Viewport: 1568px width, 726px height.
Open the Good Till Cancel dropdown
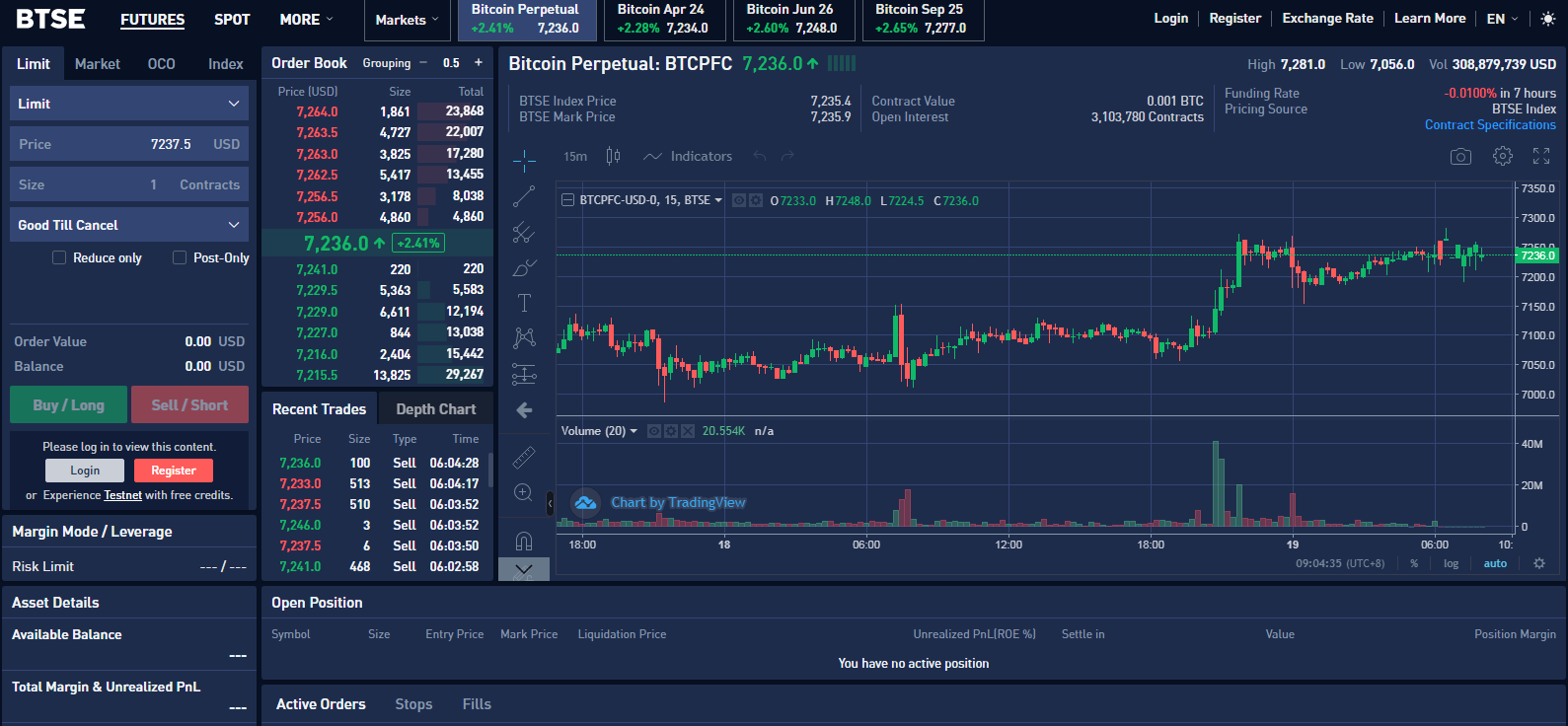(x=129, y=225)
